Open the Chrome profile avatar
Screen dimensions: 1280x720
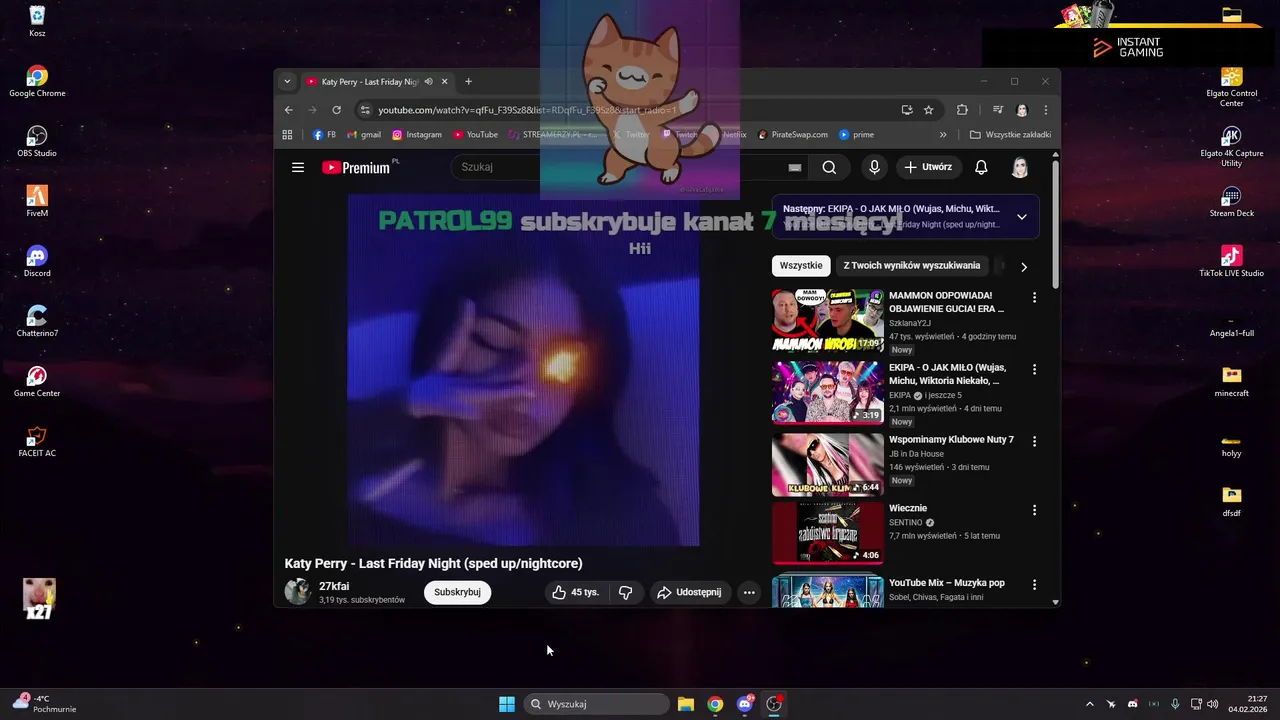1022,110
